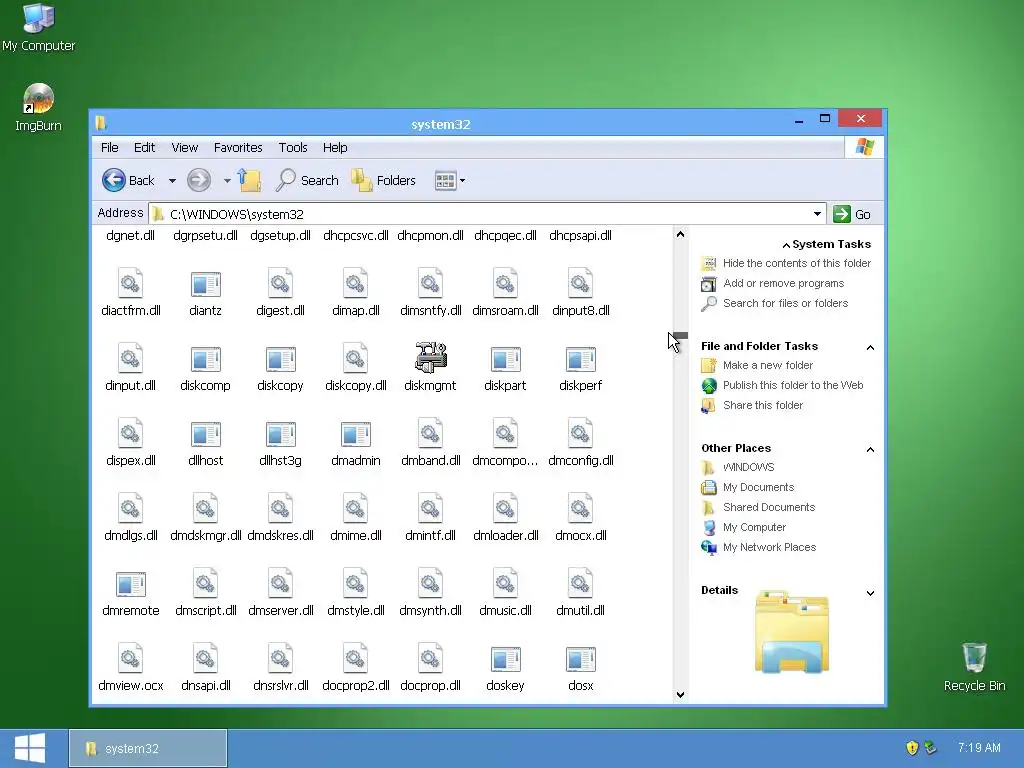Click the Go button
This screenshot has height=768, width=1024.
point(852,214)
